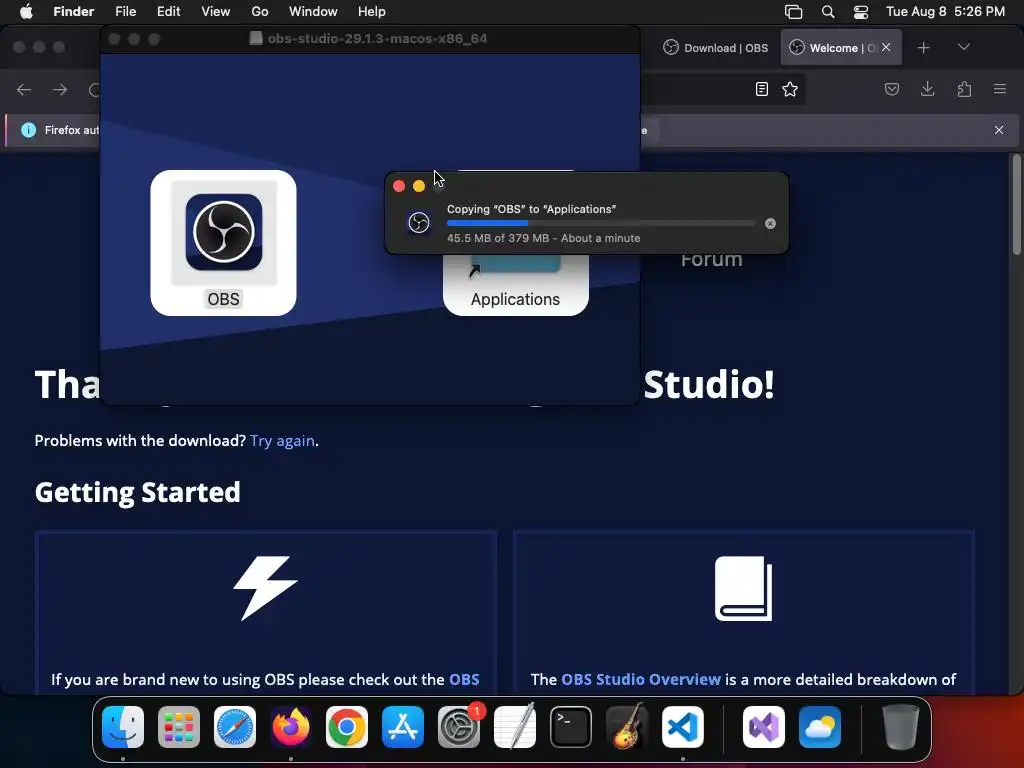
Task: Save page to Pocket in Firefox
Action: [891, 89]
